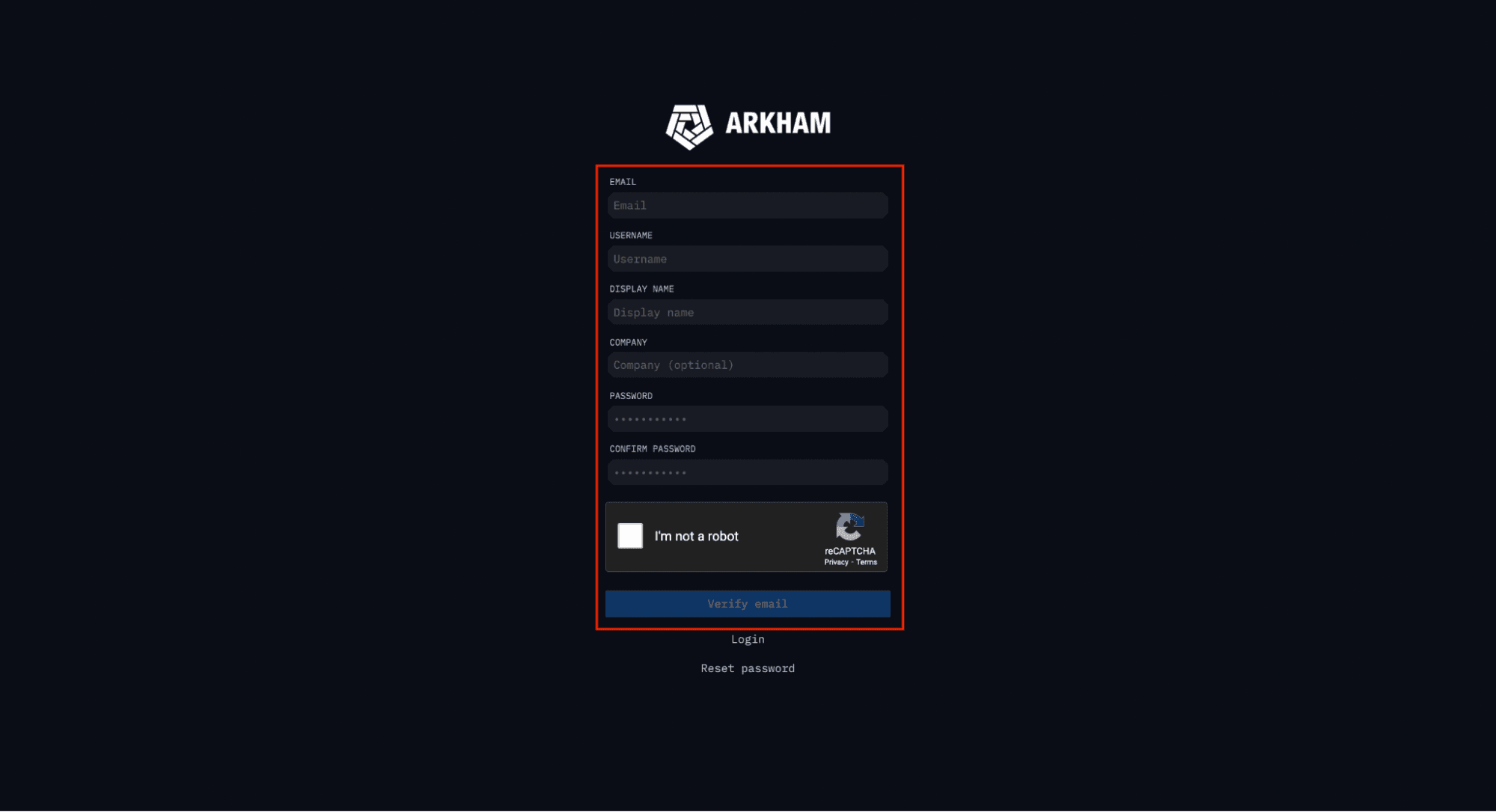Focus the Email input field

tap(748, 206)
